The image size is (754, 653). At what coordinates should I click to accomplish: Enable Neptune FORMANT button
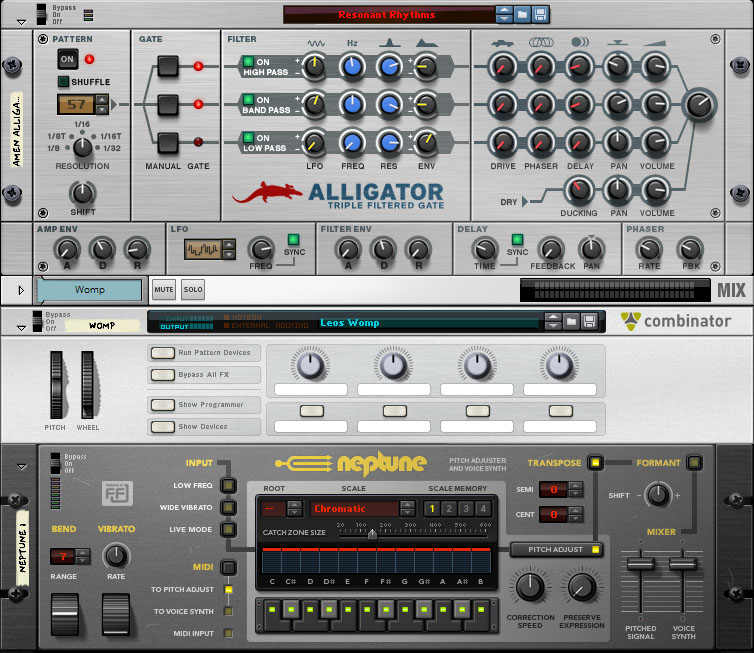tap(694, 463)
